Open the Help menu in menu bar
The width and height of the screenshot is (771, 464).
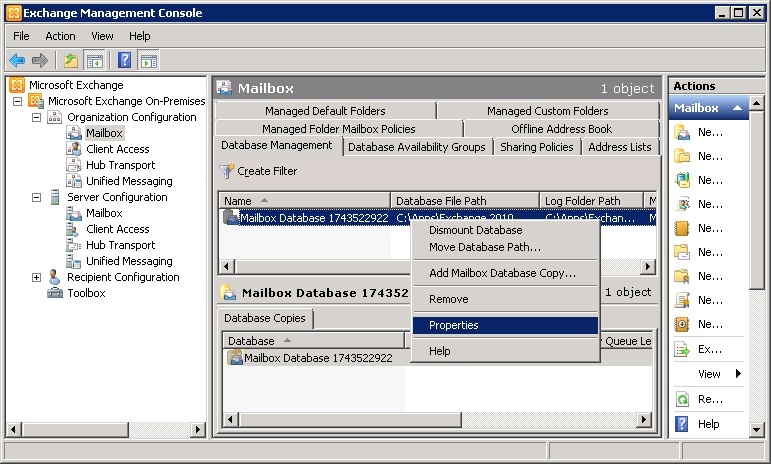[140, 36]
